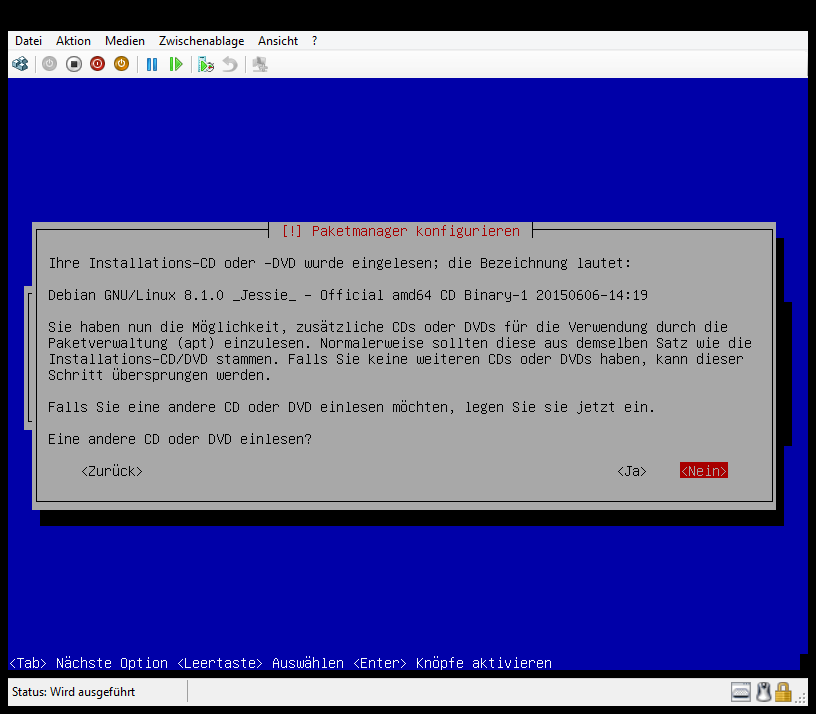Click the padlock icon in the status bar
Screen dimensions: 816x714
click(x=783, y=692)
